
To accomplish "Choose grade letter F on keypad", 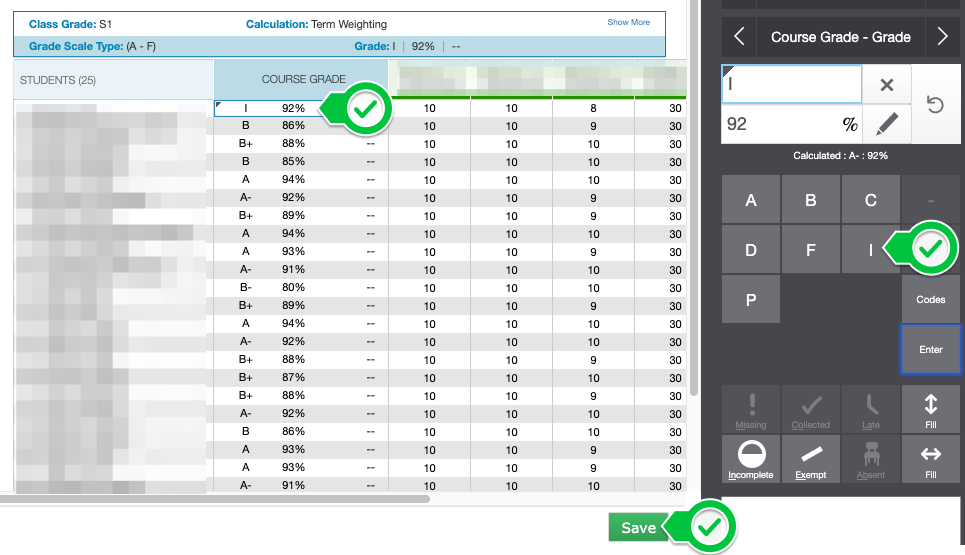I will (x=811, y=250).
